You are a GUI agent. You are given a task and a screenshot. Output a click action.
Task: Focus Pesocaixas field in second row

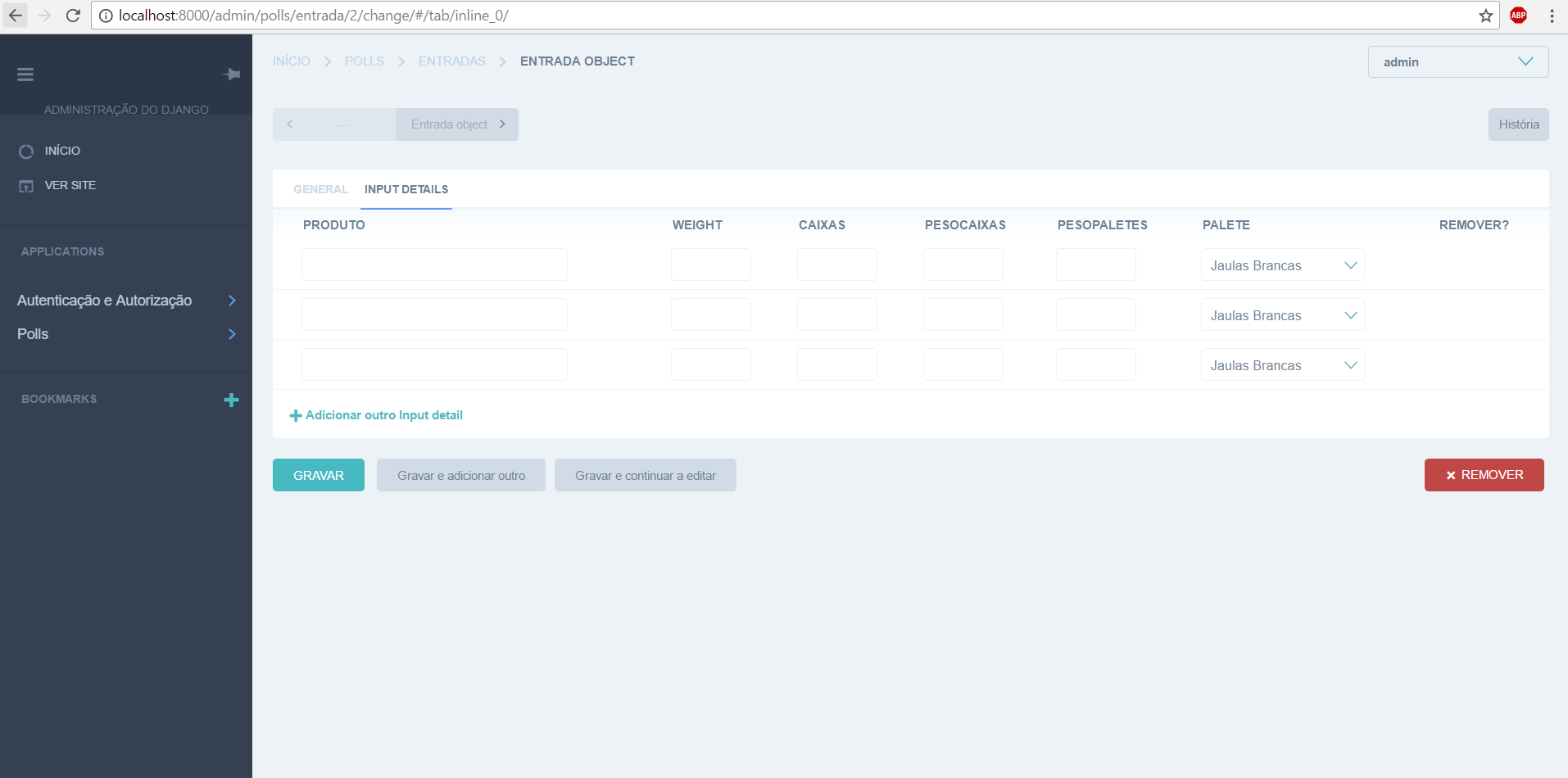963,314
